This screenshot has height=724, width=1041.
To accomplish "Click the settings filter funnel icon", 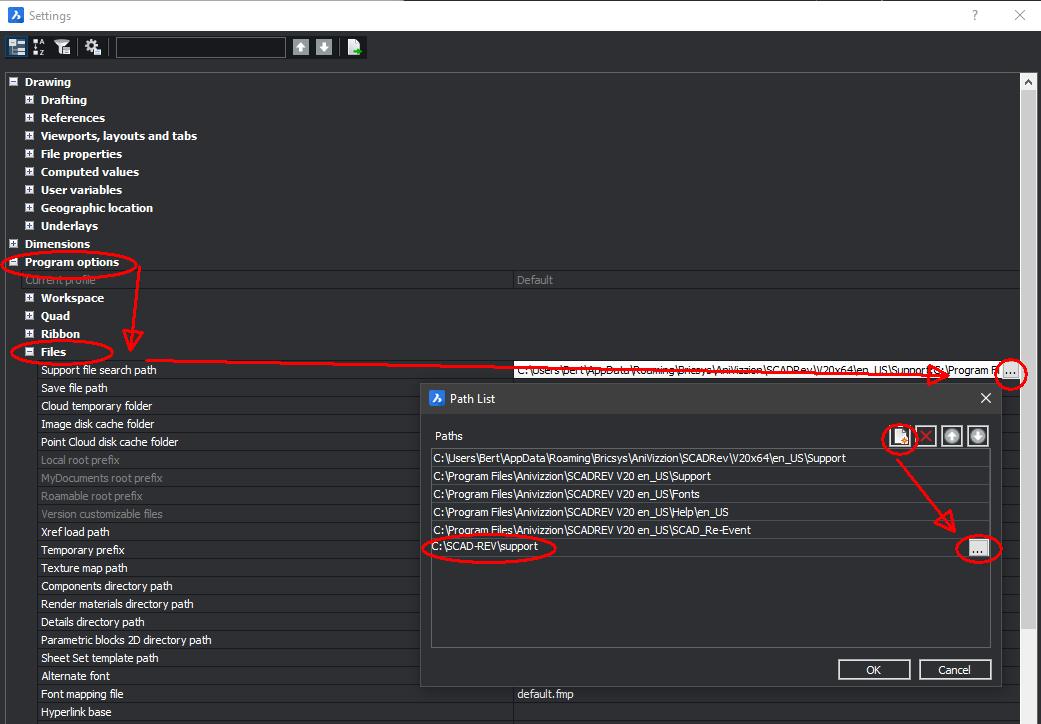I will click(x=63, y=47).
